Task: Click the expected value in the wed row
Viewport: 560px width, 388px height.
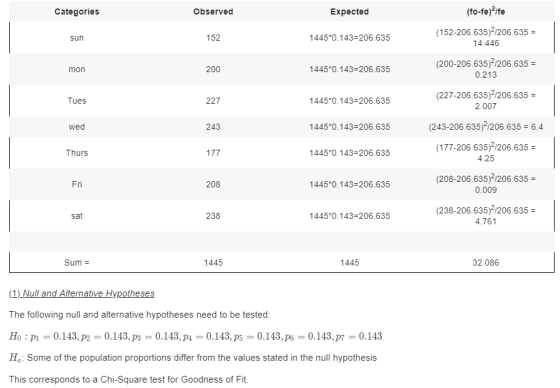Action: pyautogui.click(x=349, y=127)
